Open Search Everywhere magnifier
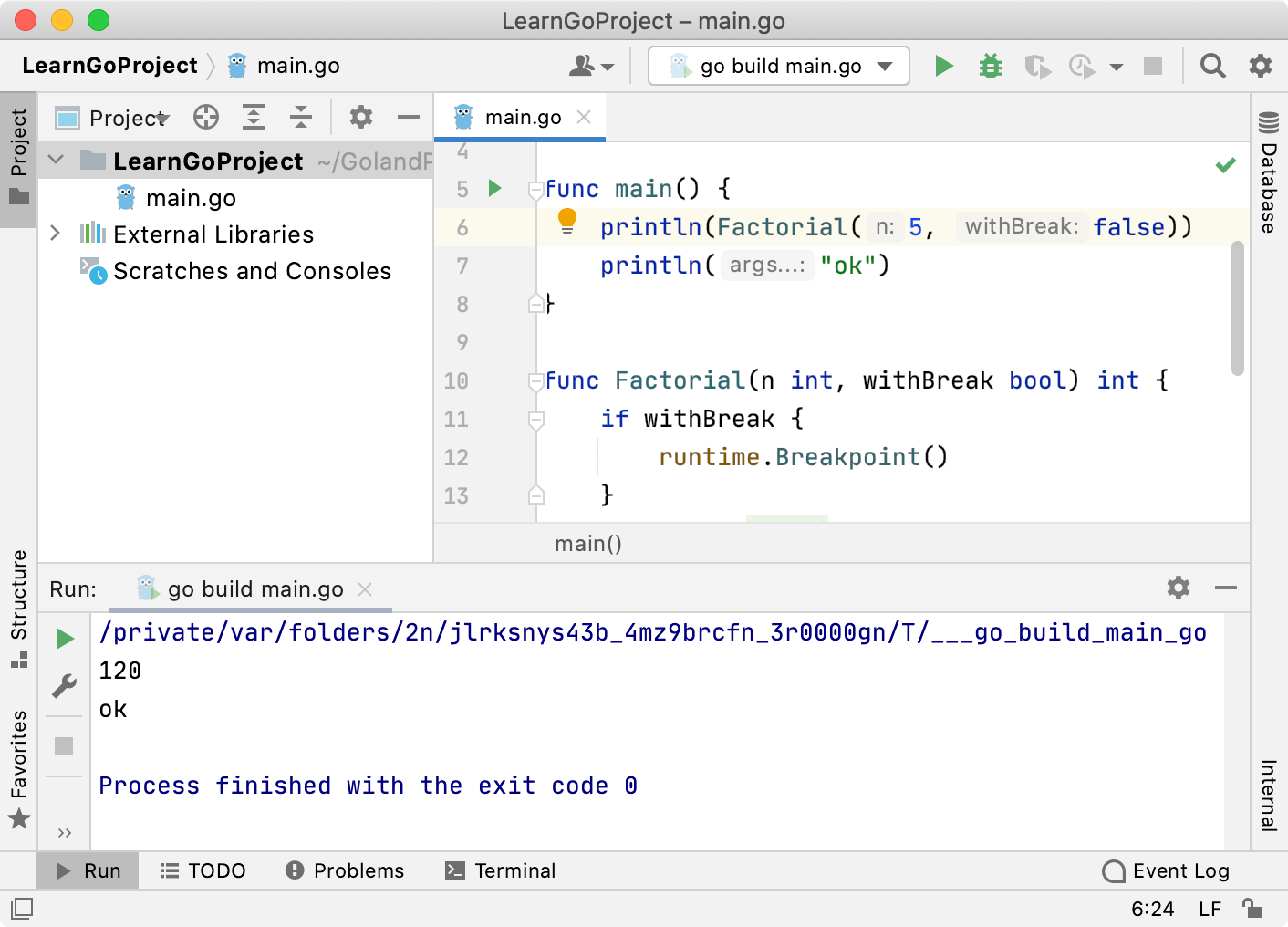The width and height of the screenshot is (1288, 927). (1212, 66)
